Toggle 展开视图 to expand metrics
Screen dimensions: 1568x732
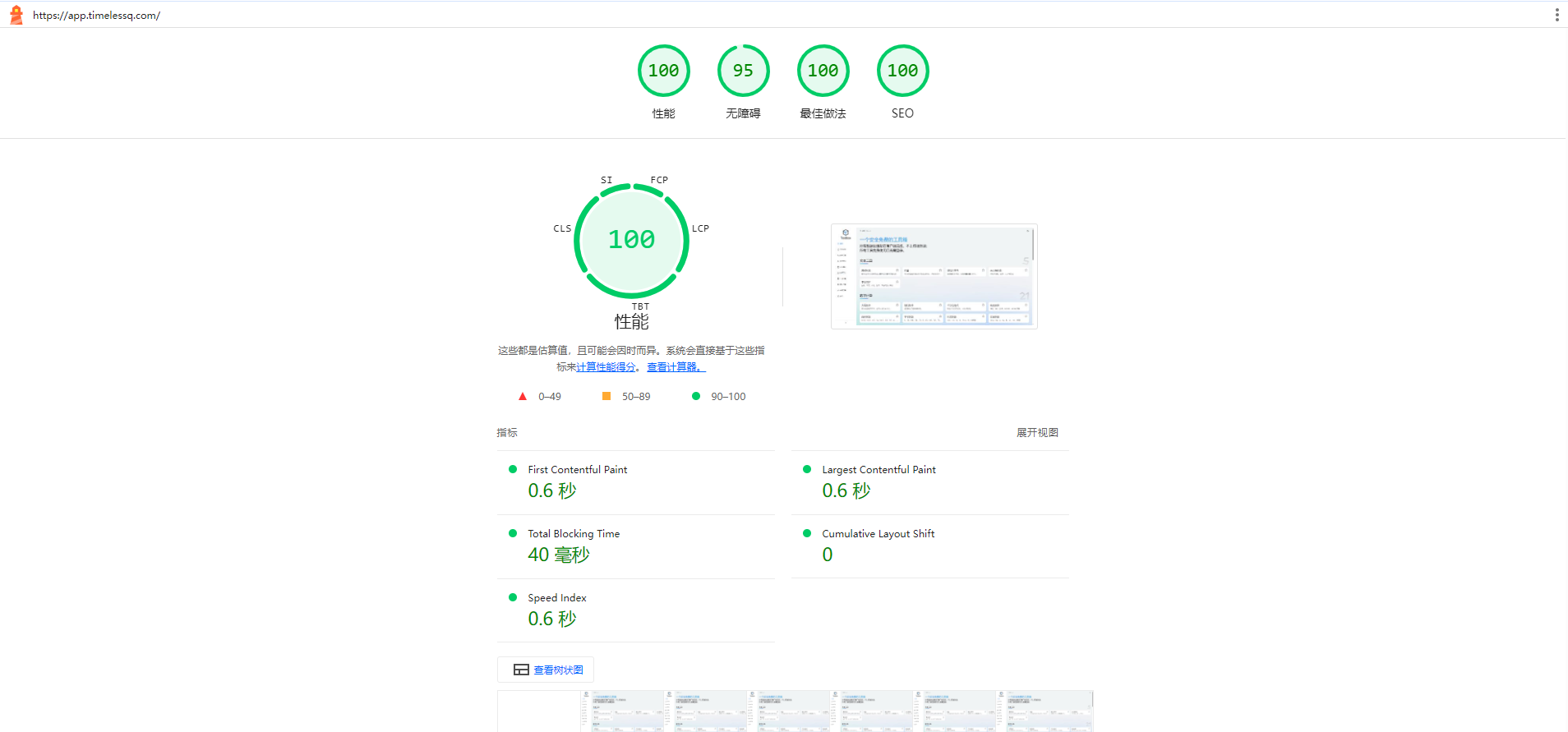point(1037,432)
